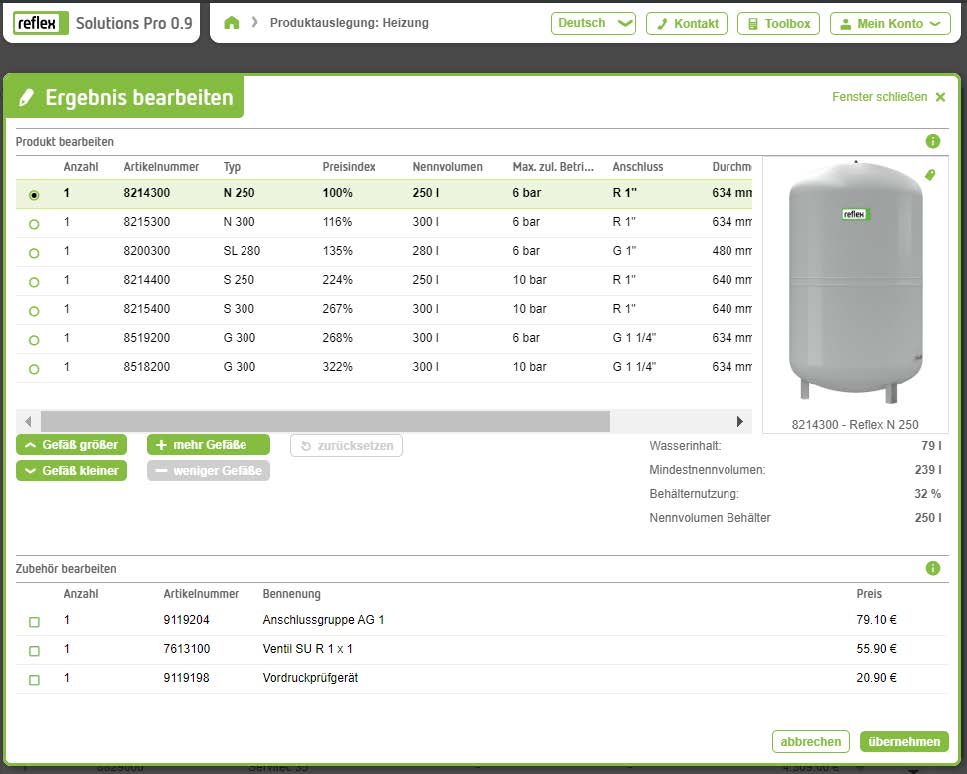The height and width of the screenshot is (774, 967).
Task: Click Gefäß größer button
Action: 72,445
